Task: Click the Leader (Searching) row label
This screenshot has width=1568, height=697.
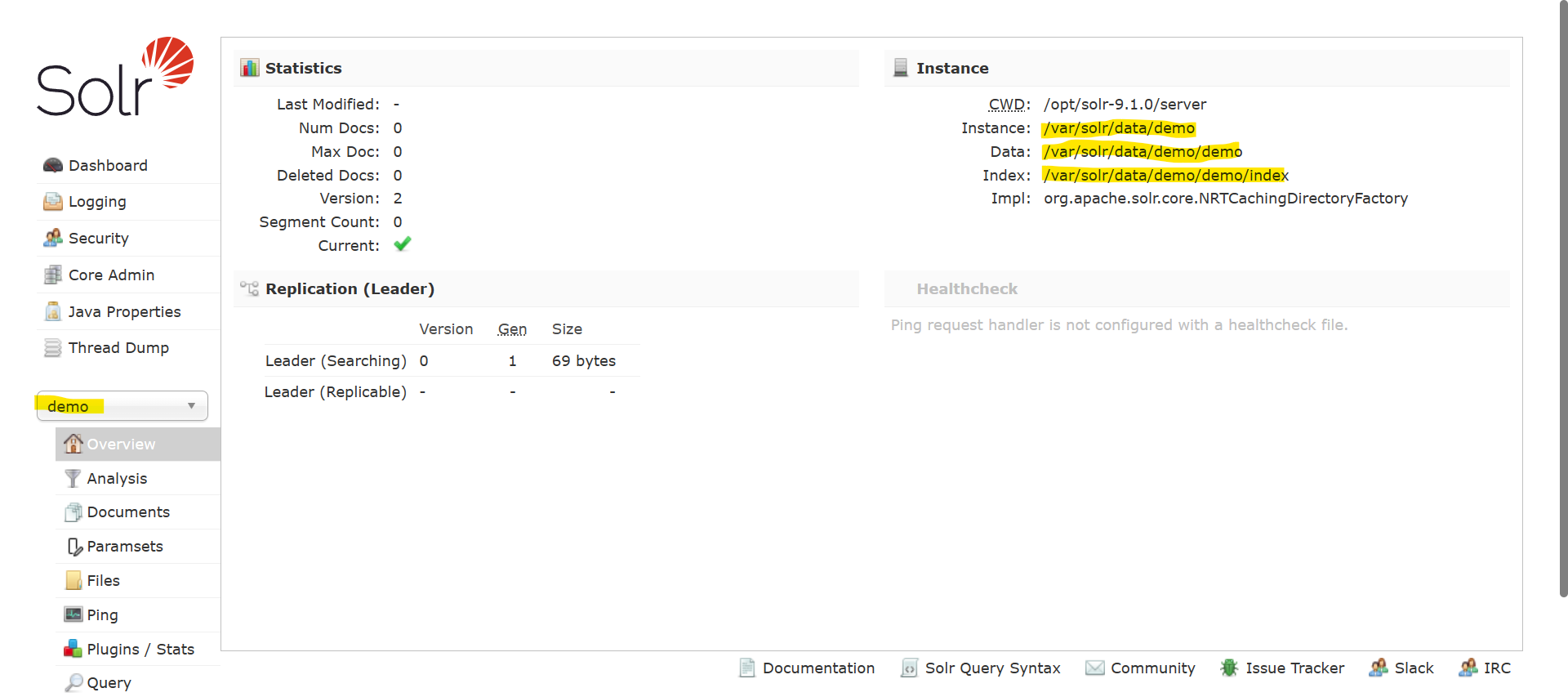Action: coord(336,361)
